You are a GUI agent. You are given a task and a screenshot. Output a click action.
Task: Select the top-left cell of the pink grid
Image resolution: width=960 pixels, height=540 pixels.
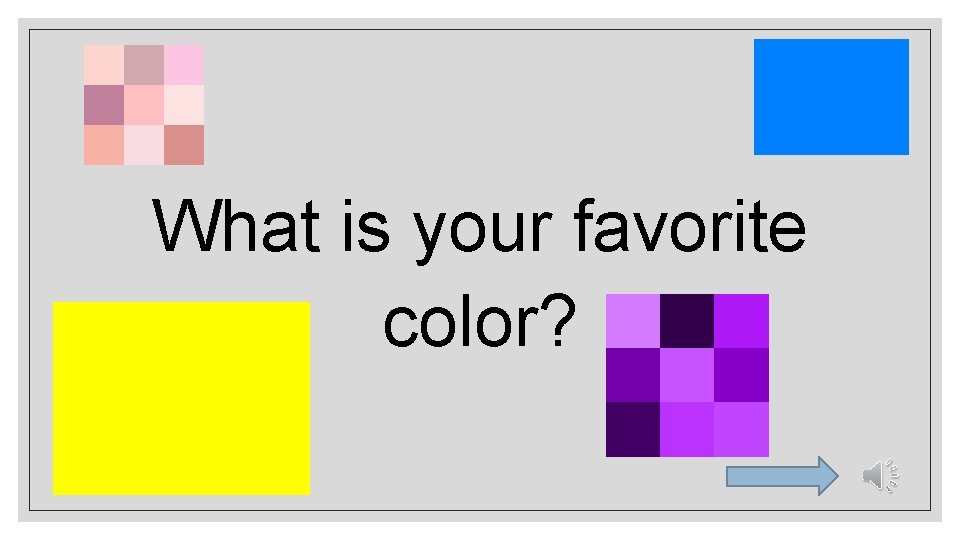coord(104,65)
